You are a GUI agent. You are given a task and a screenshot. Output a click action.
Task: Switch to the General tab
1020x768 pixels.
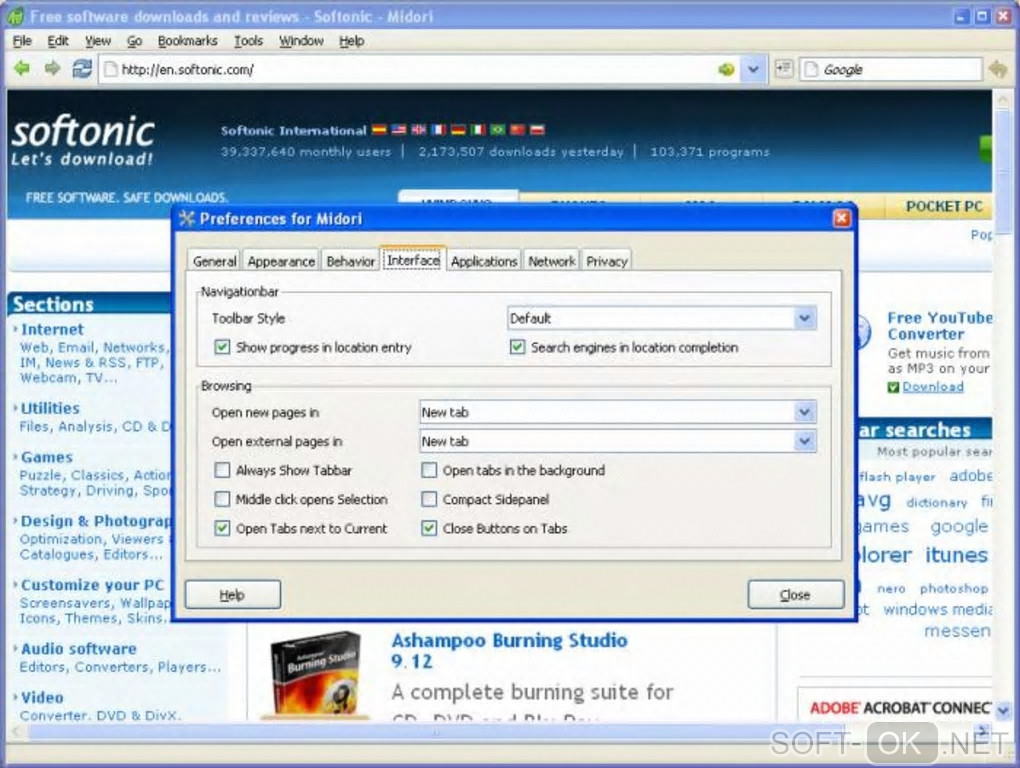(x=214, y=261)
